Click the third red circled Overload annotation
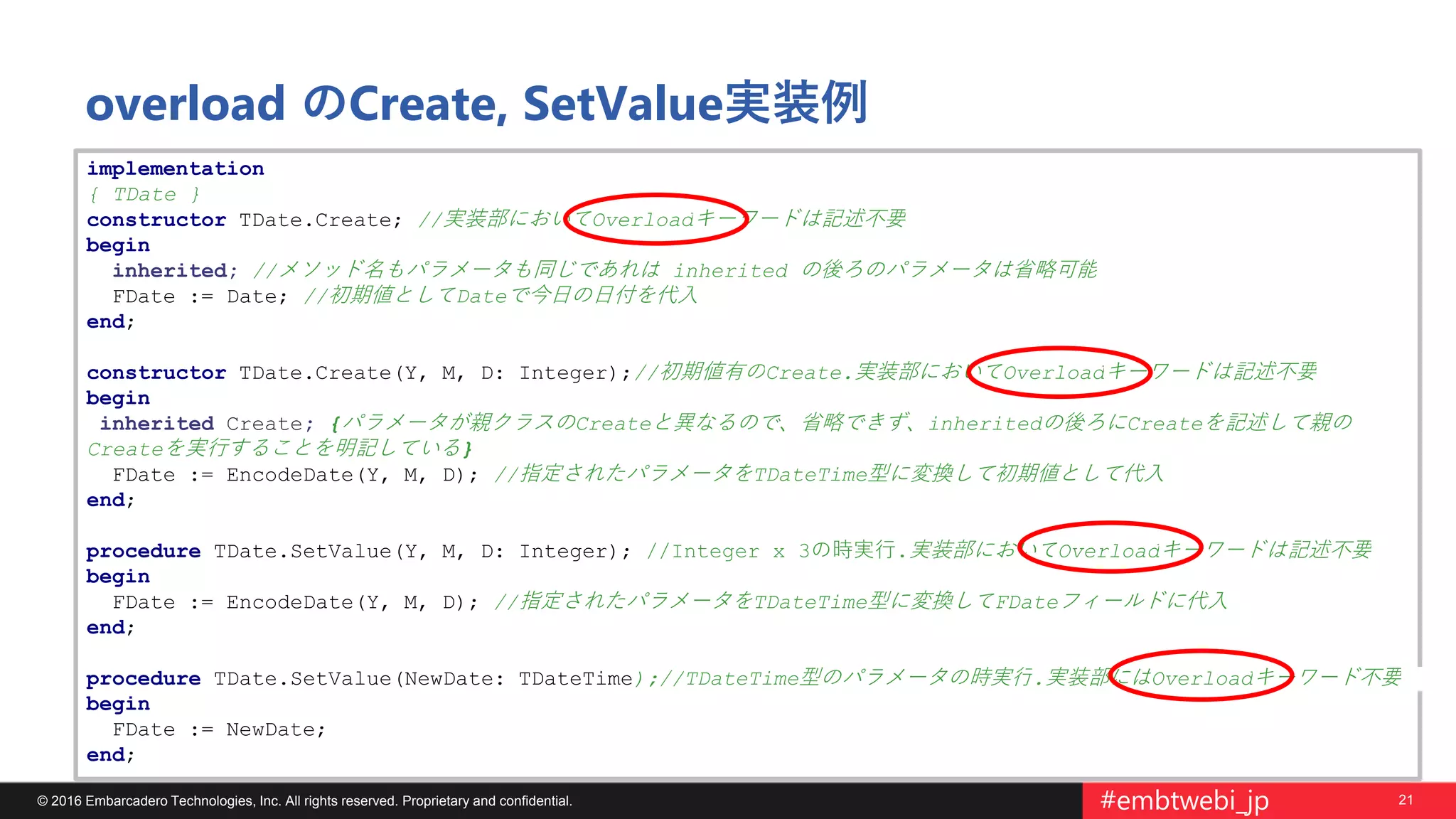1456x819 pixels. pyautogui.click(x=1110, y=547)
